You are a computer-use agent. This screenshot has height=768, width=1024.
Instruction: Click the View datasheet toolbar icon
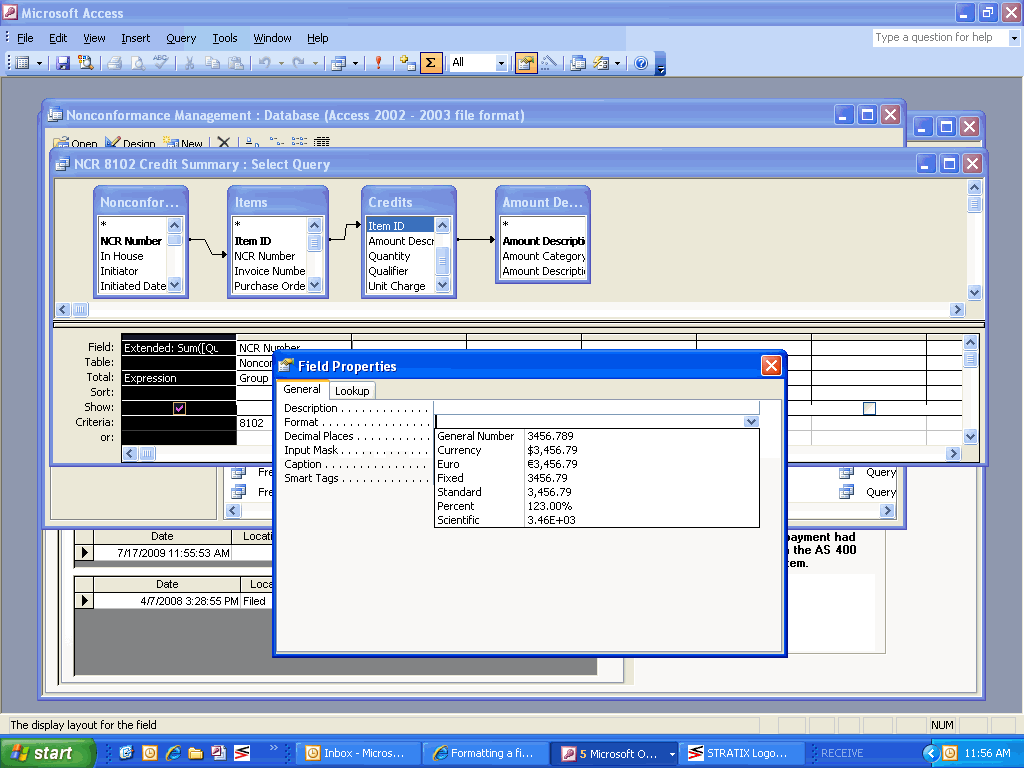point(23,63)
